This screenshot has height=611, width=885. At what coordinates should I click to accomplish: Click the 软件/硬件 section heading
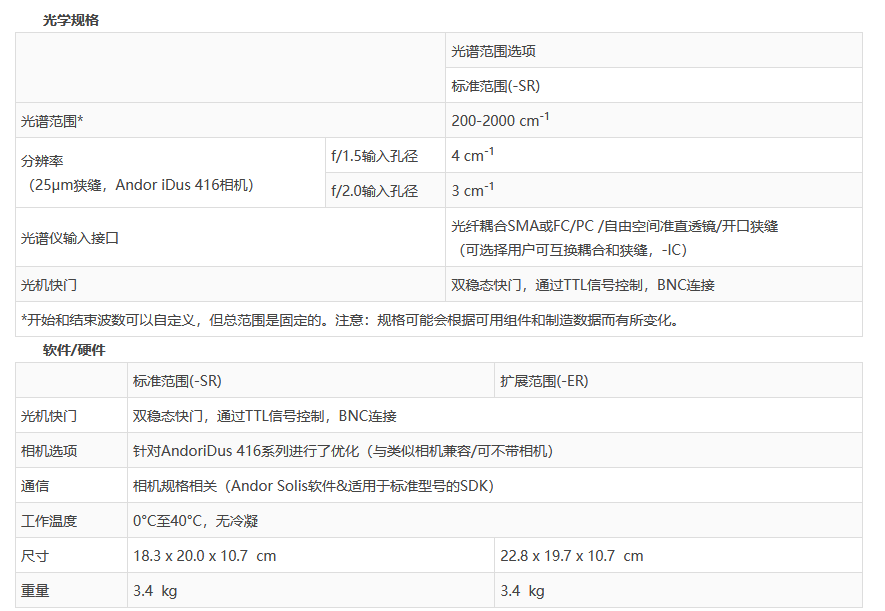73,350
